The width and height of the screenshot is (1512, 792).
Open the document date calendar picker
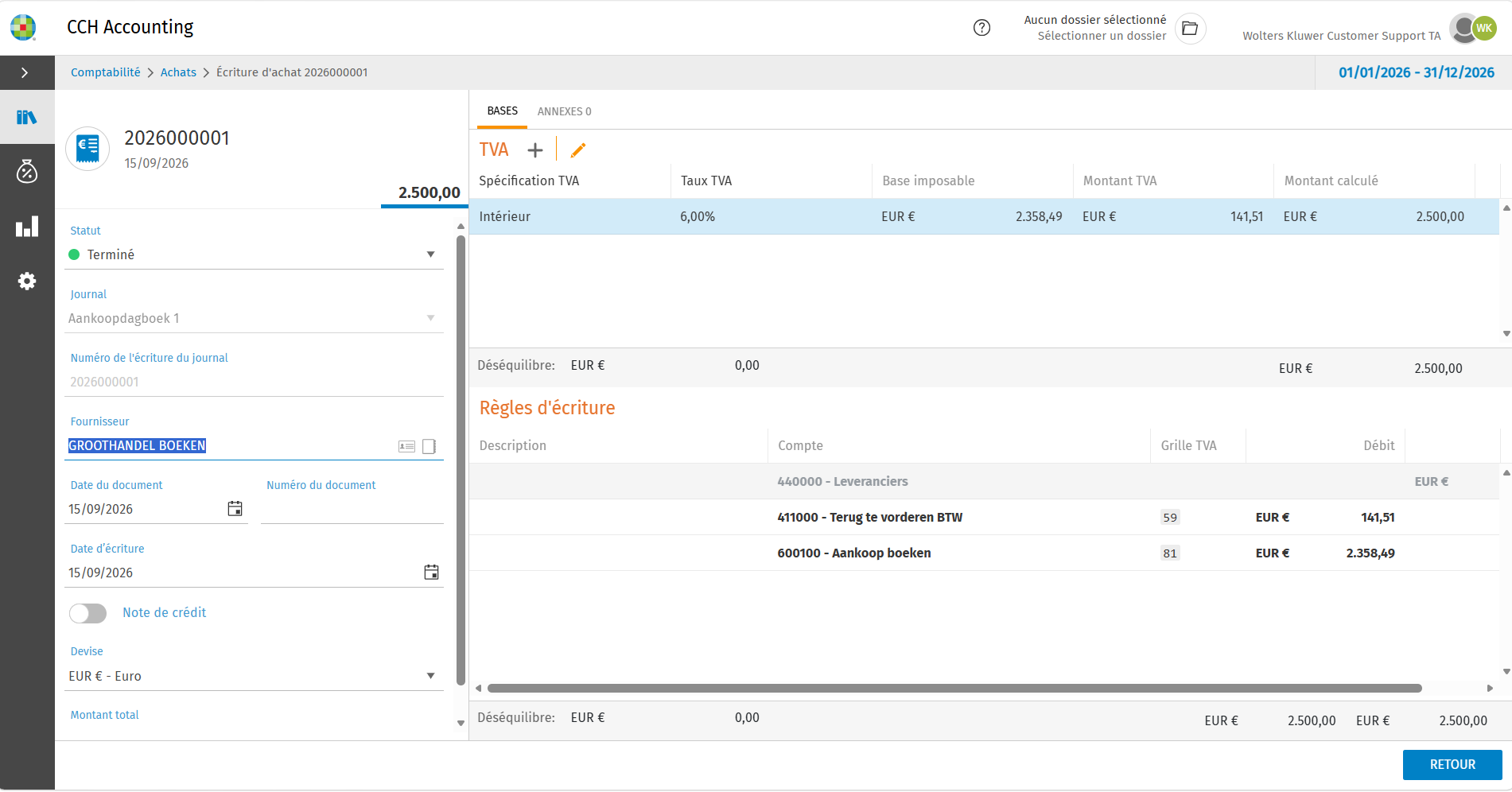(235, 509)
